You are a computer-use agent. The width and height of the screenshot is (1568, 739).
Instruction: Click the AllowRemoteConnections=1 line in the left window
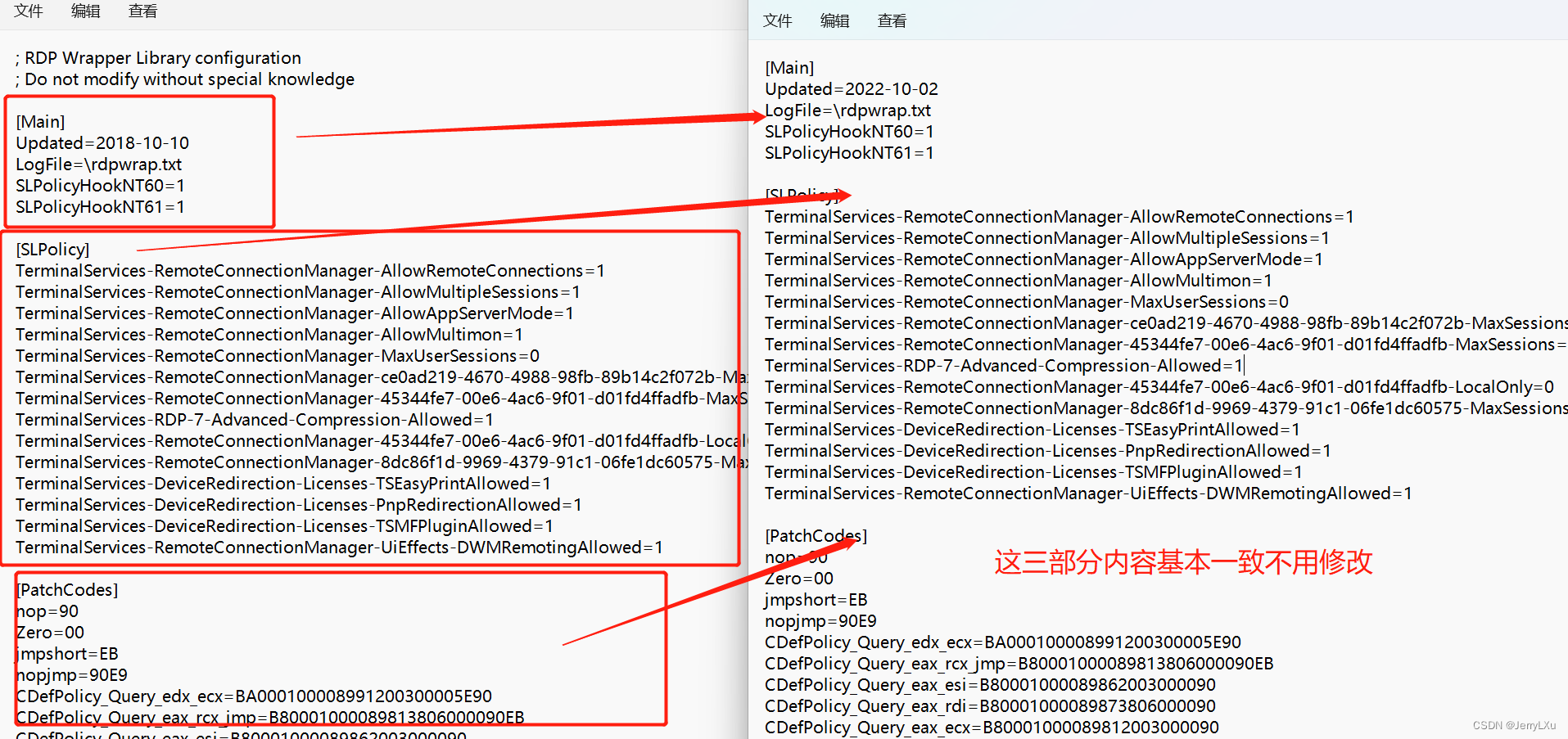click(x=310, y=271)
